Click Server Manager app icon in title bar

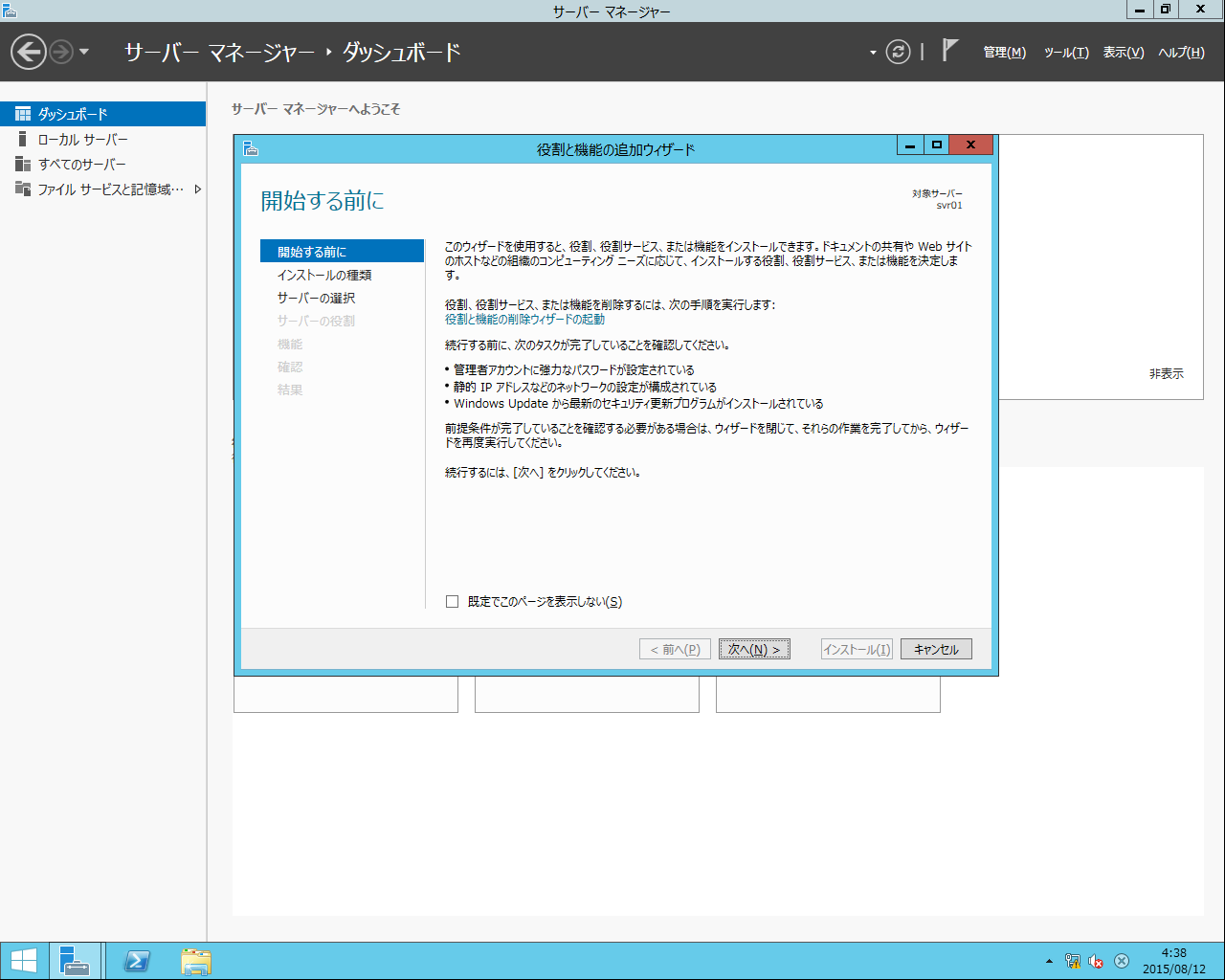[x=10, y=10]
